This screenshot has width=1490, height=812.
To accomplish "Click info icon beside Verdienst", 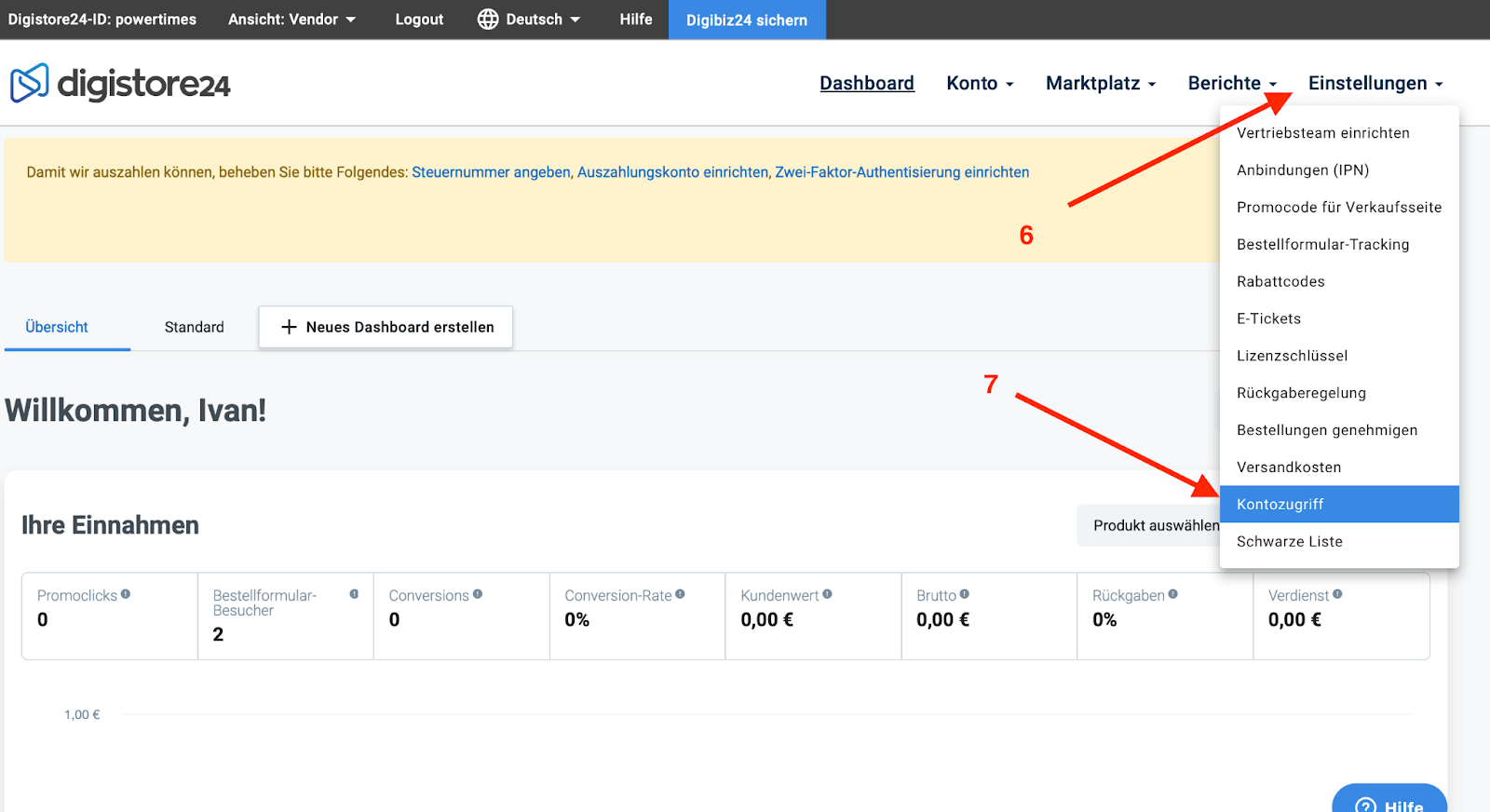I will pos(1337,594).
